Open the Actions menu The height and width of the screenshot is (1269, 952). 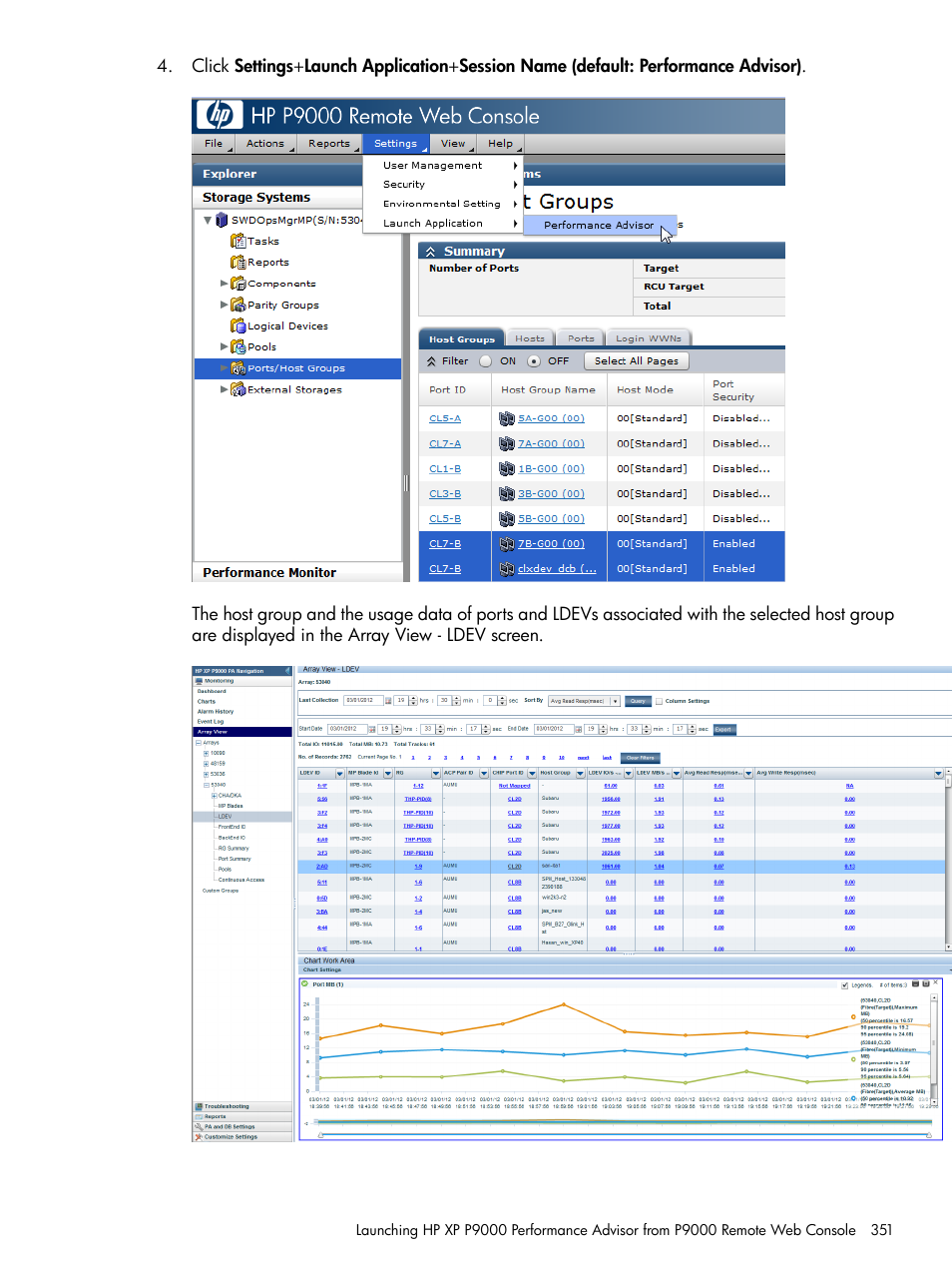tap(266, 144)
